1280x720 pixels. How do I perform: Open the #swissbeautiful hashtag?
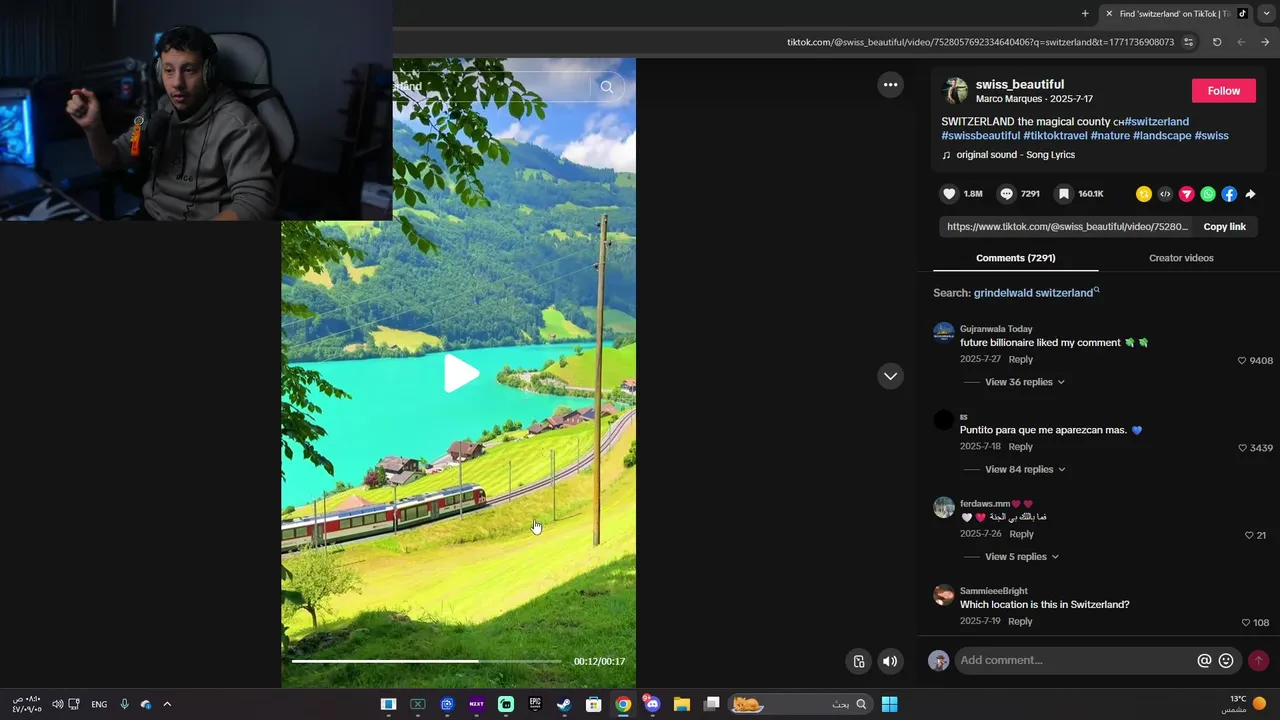click(981, 136)
